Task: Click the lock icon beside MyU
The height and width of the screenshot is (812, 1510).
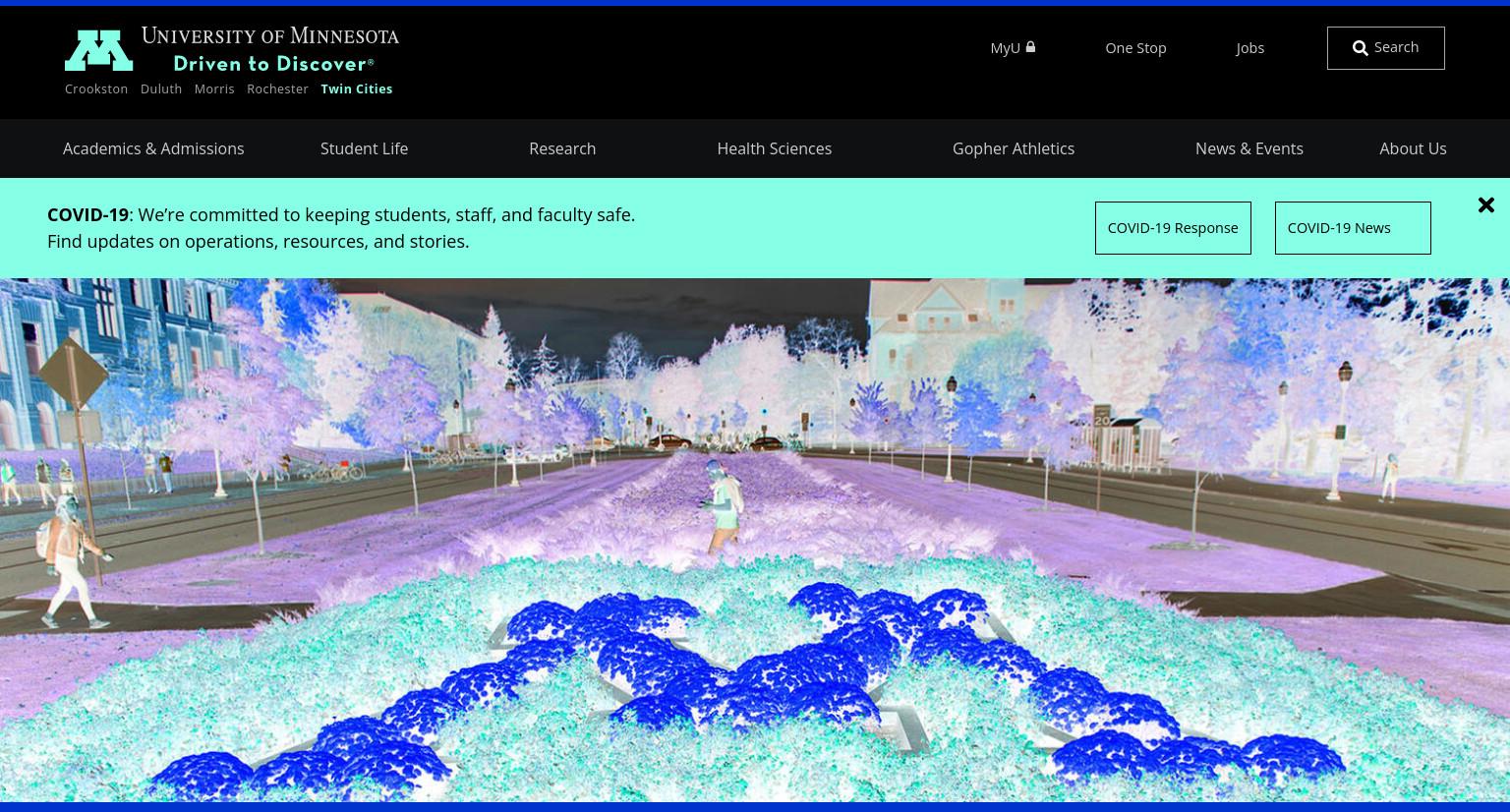Action: [x=1030, y=46]
